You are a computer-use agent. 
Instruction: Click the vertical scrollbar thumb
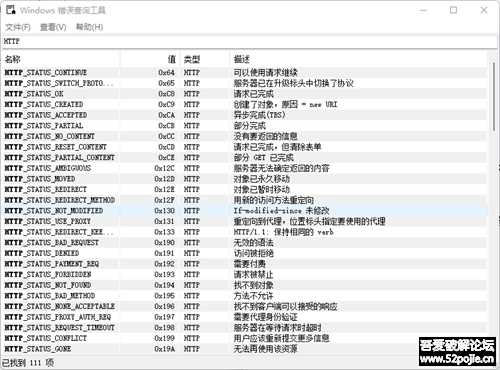(x=494, y=97)
